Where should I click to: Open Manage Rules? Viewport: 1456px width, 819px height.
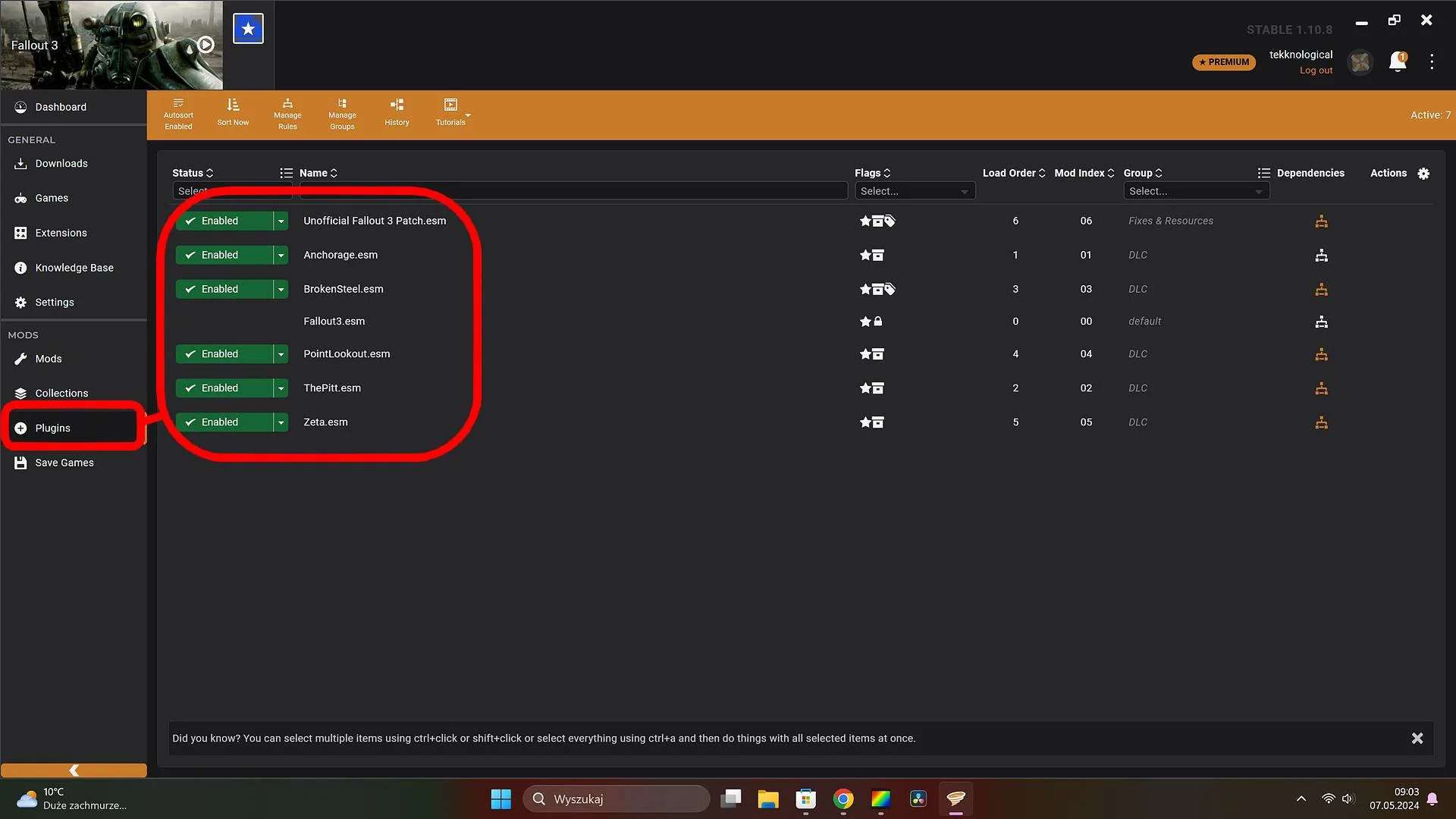[287, 115]
